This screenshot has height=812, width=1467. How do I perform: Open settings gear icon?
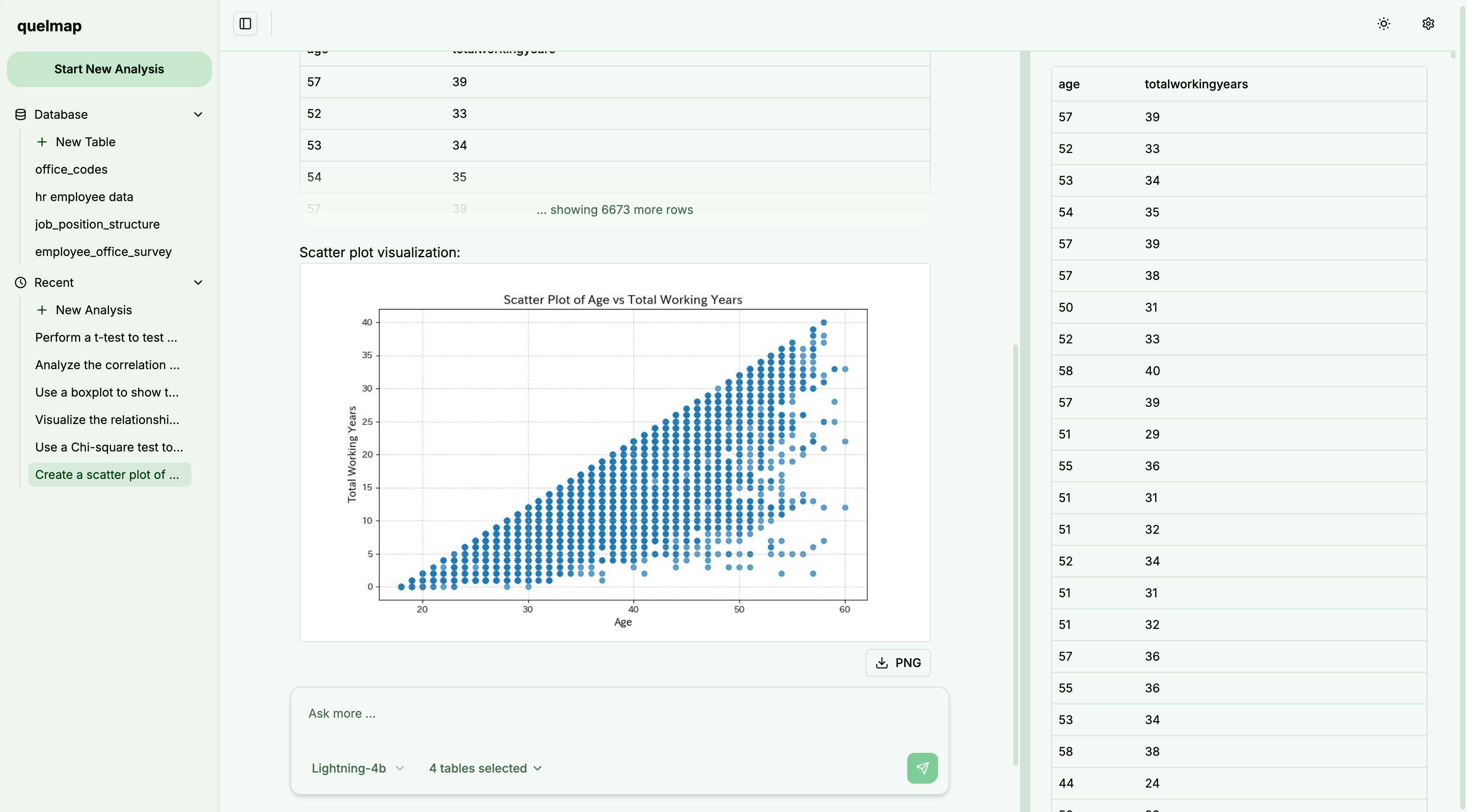(1428, 24)
